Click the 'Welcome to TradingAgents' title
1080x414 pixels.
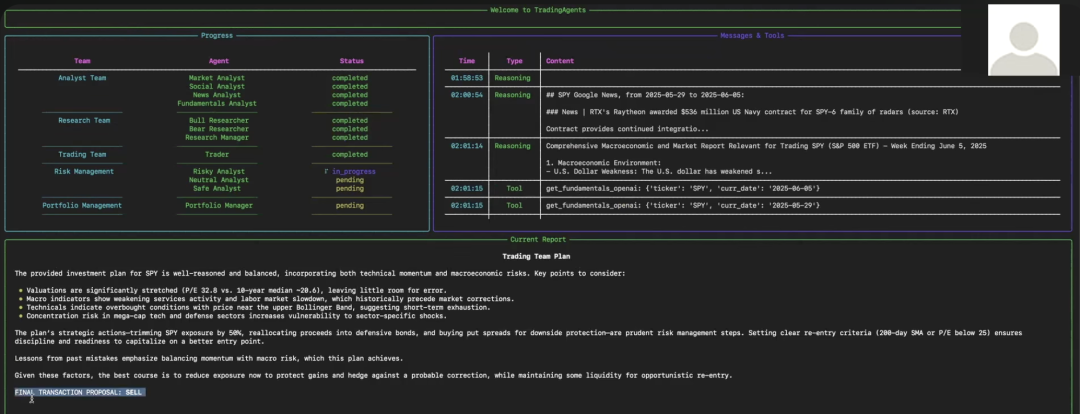[x=538, y=10]
